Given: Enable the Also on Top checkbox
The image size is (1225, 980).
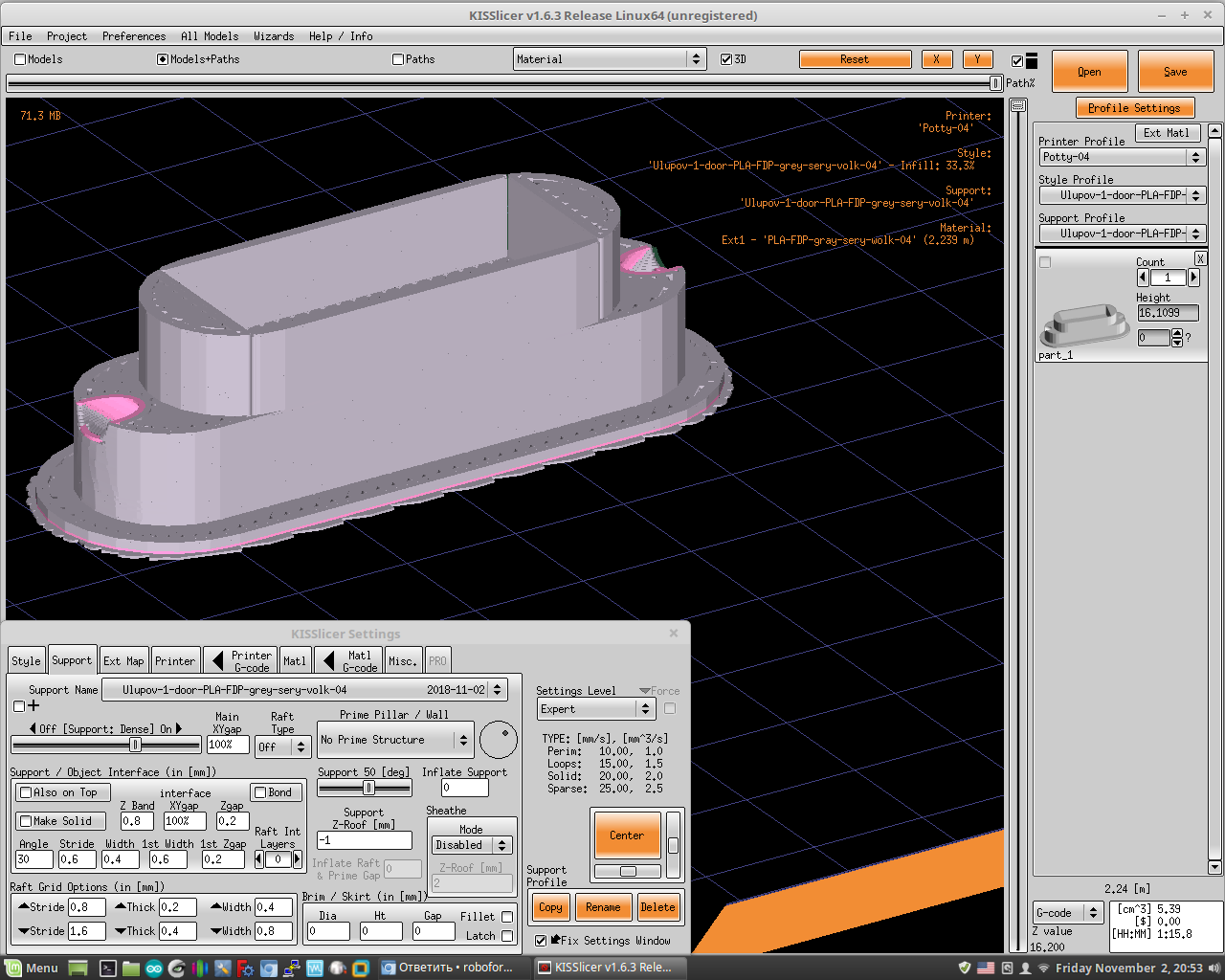Looking at the screenshot, I should click(x=27, y=792).
